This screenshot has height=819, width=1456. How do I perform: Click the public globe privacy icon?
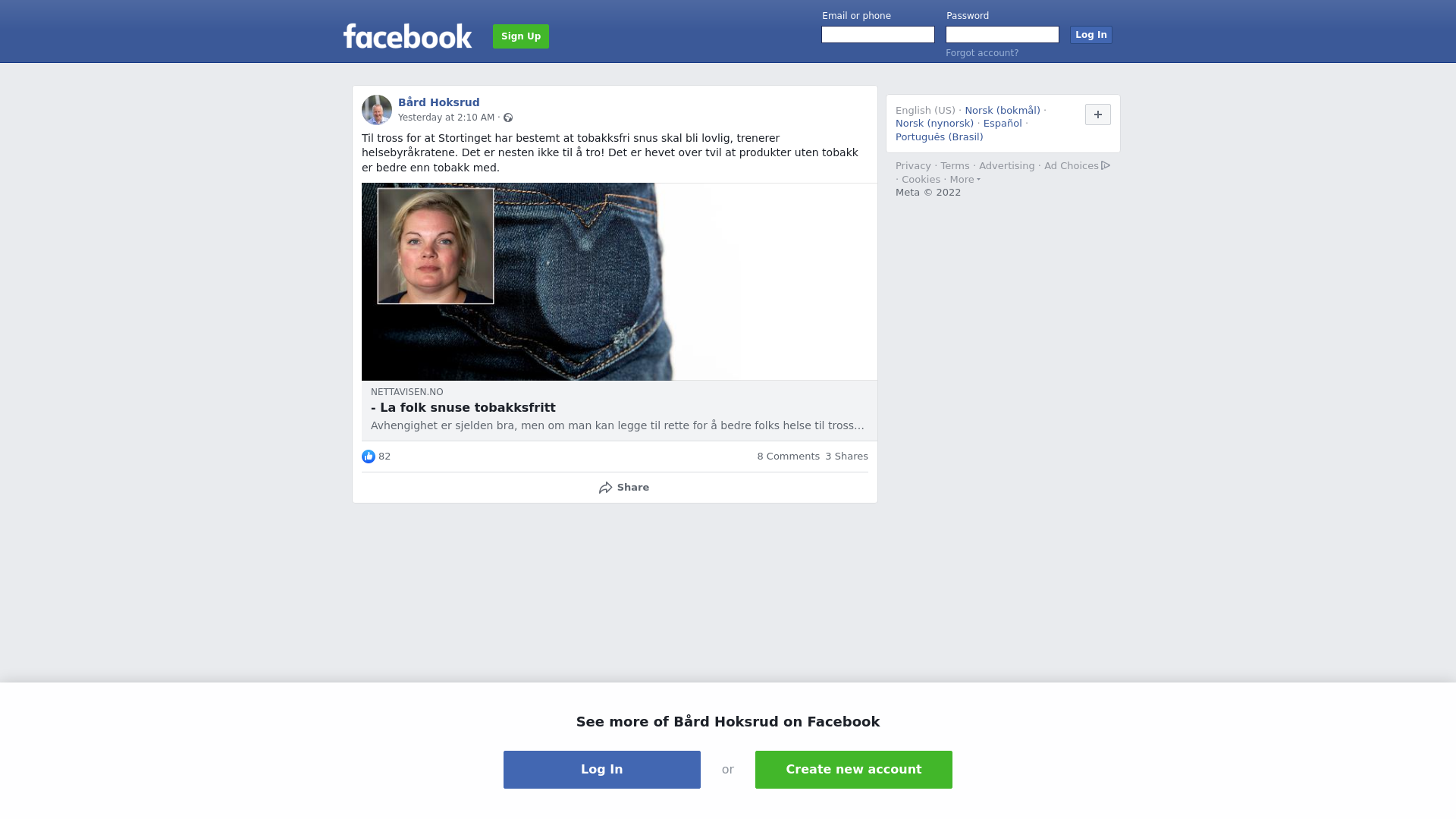point(508,118)
